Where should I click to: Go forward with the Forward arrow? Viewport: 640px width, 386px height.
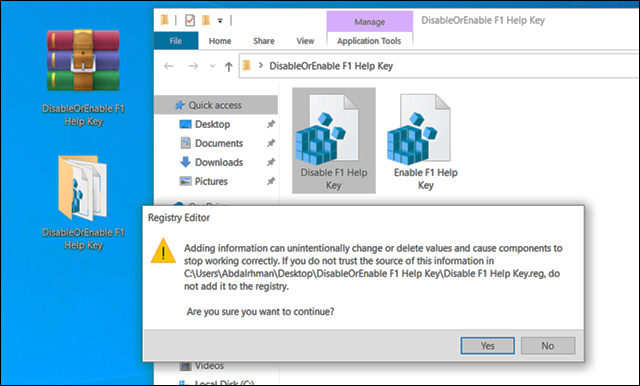[193, 66]
